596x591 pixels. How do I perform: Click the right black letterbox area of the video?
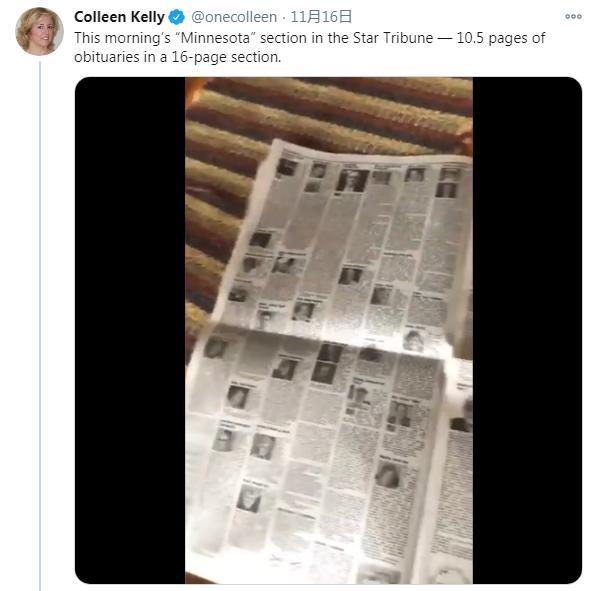[x=527, y=330]
